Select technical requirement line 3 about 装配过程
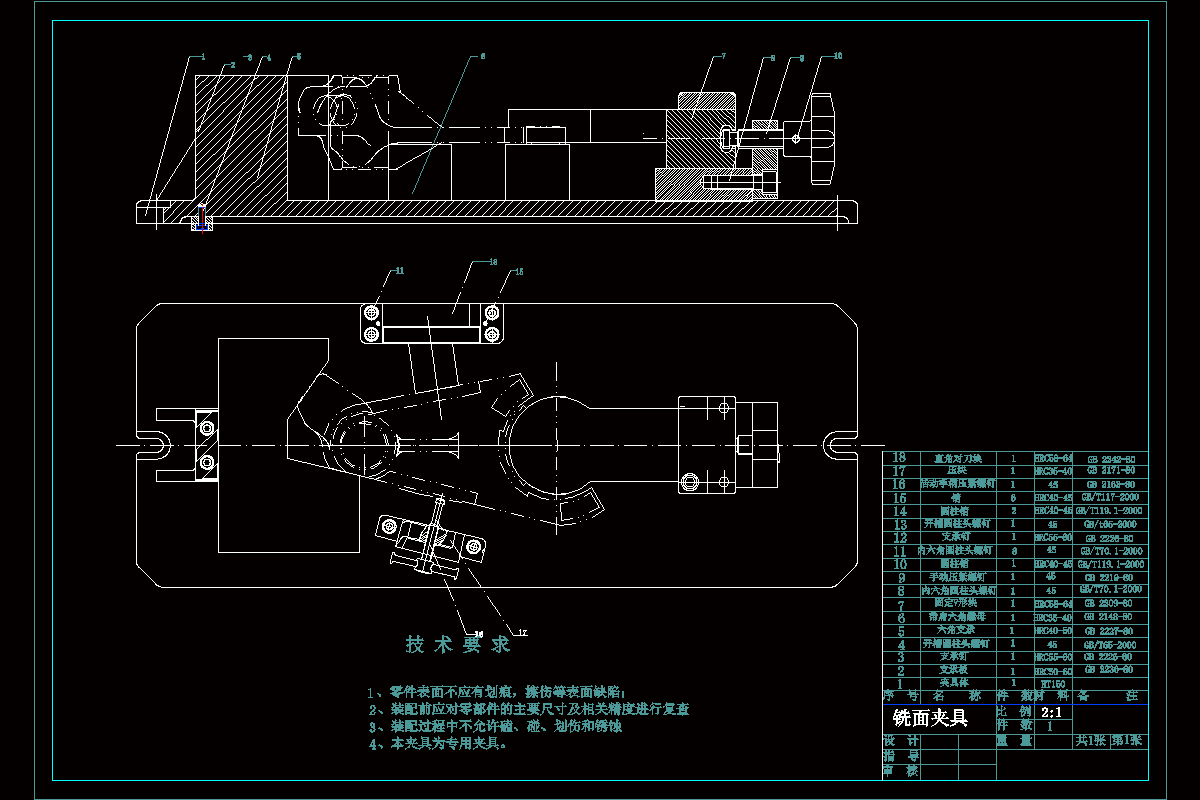Viewport: 1200px width, 800px height. (496, 726)
